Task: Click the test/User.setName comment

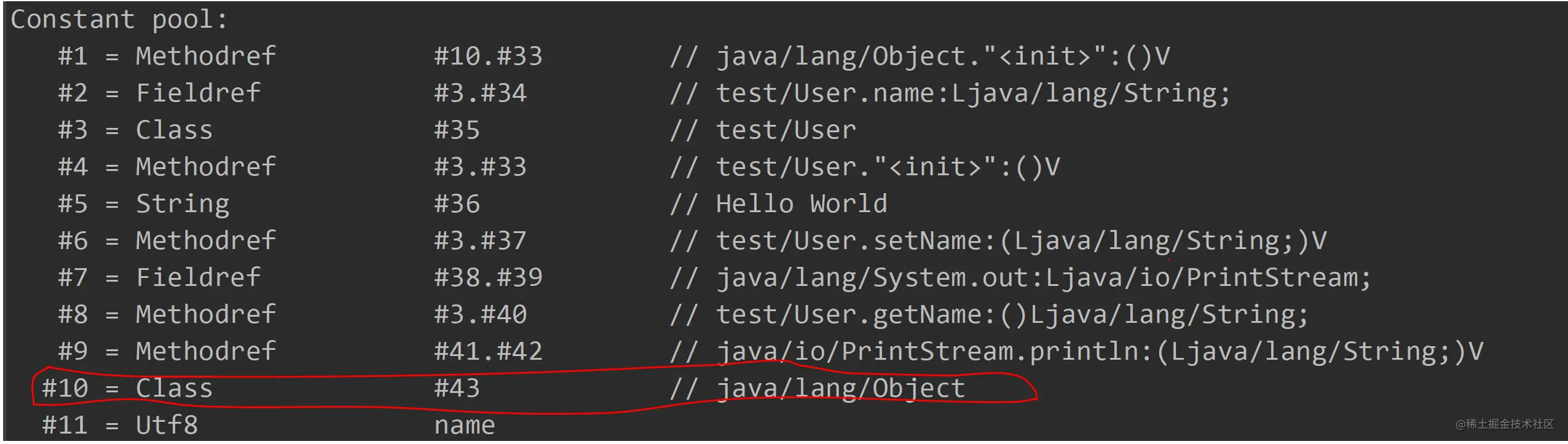Action: (998, 241)
